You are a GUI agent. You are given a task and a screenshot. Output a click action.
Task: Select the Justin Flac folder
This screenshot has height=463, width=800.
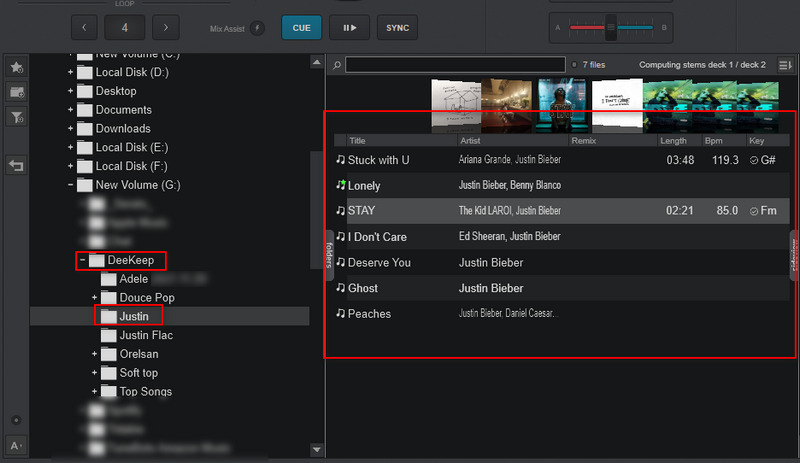(x=146, y=335)
